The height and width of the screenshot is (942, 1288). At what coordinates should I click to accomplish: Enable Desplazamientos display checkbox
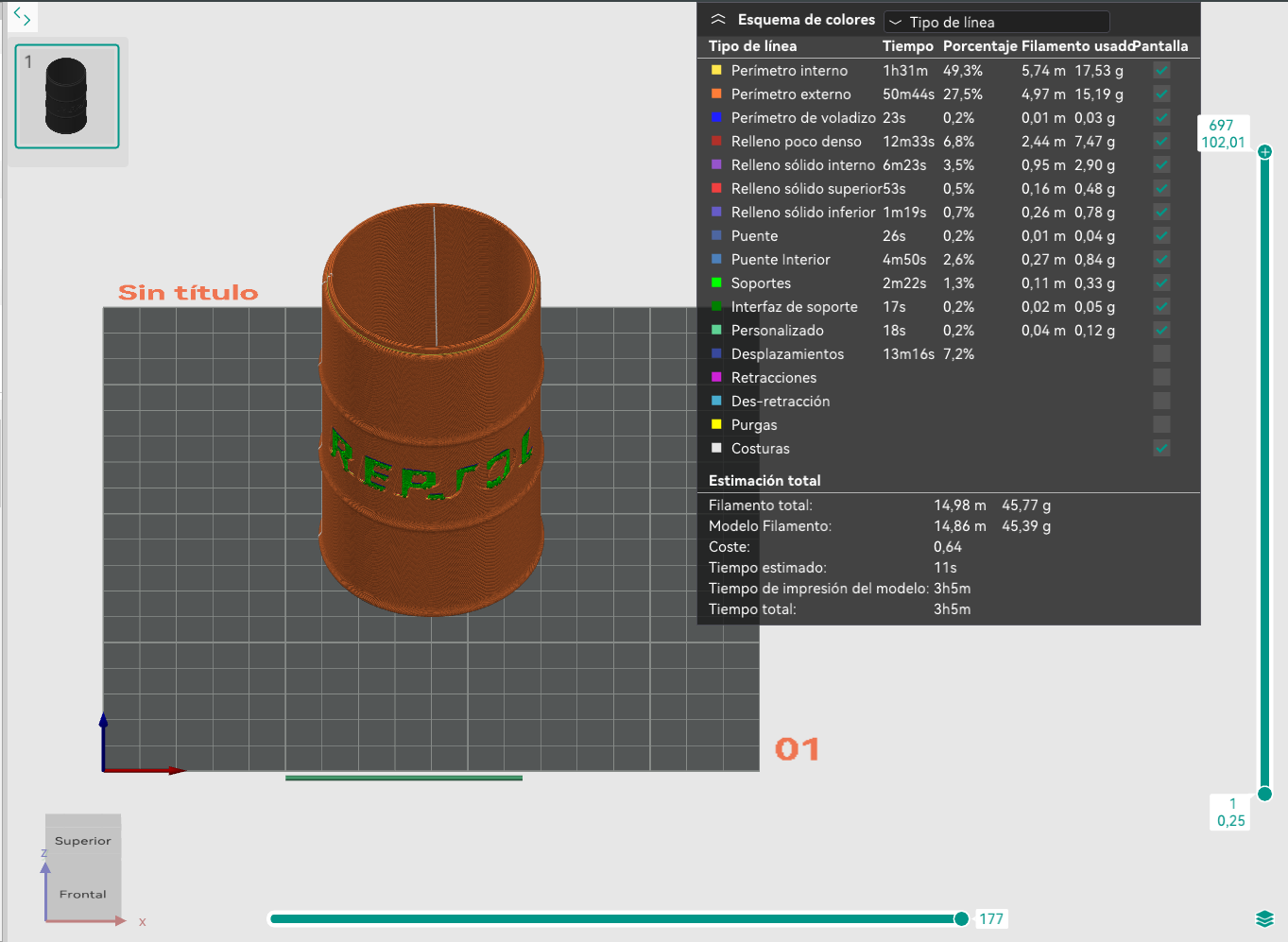[1161, 353]
